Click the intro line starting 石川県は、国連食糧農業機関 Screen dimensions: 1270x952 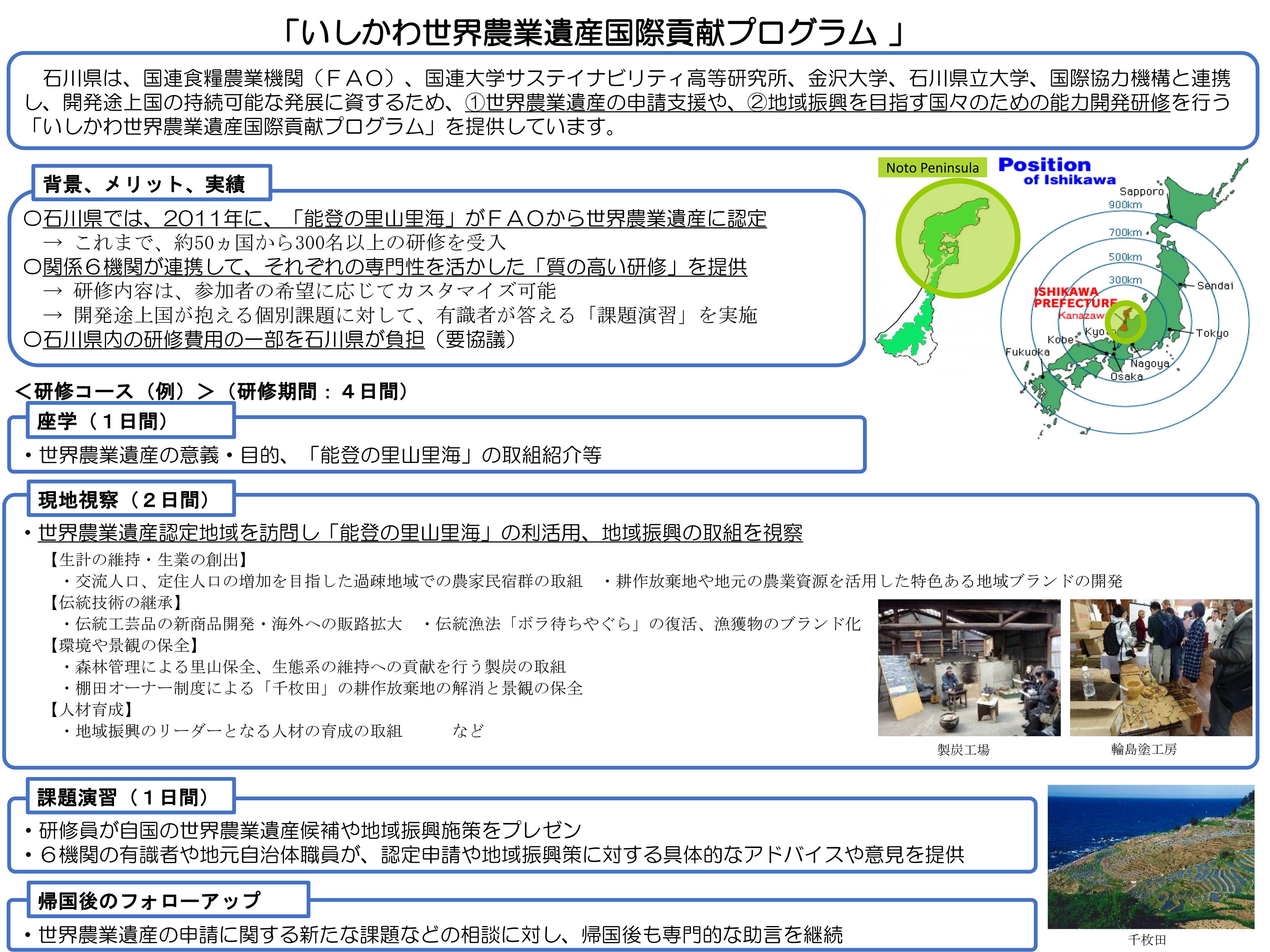click(637, 77)
